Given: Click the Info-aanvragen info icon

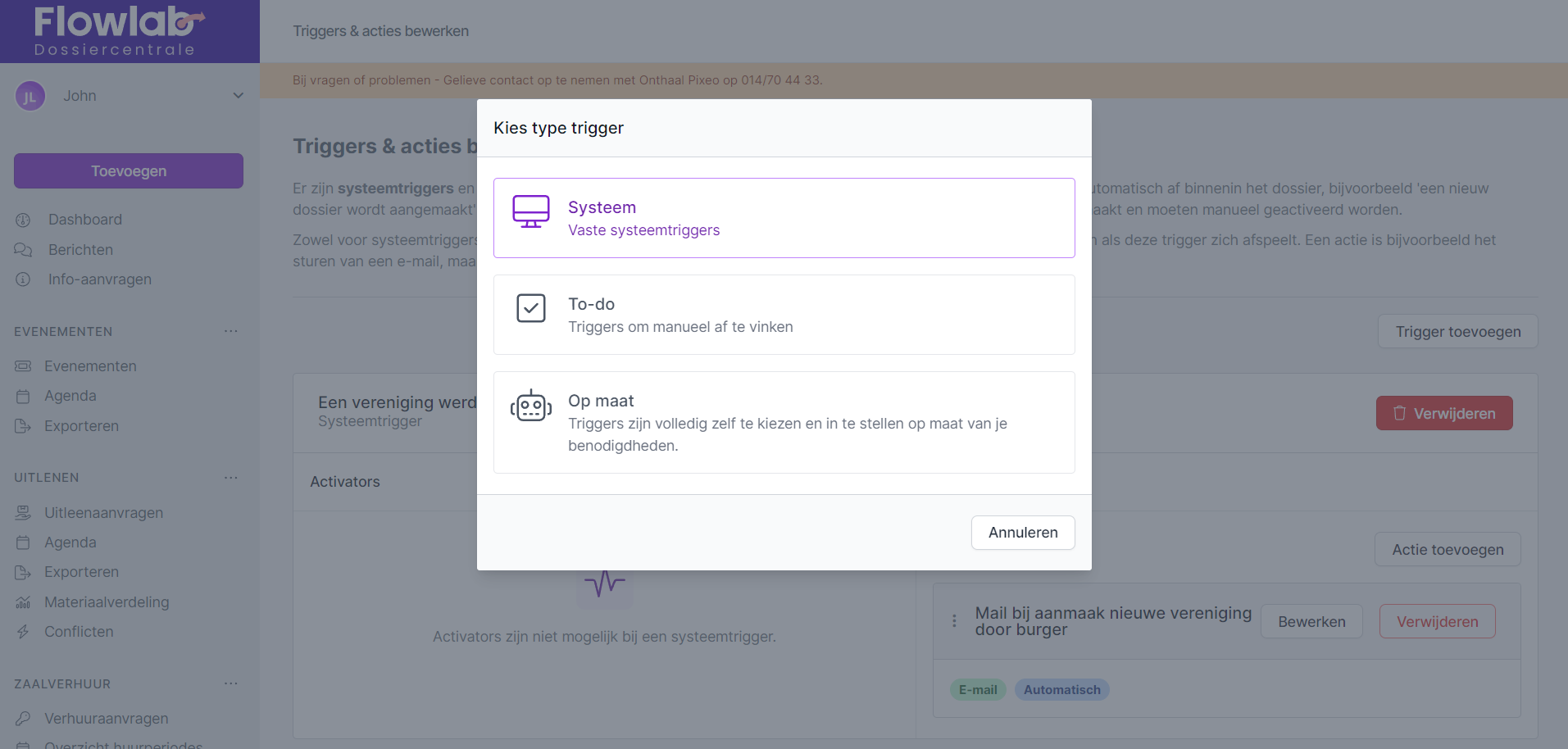Looking at the screenshot, I should (23, 279).
